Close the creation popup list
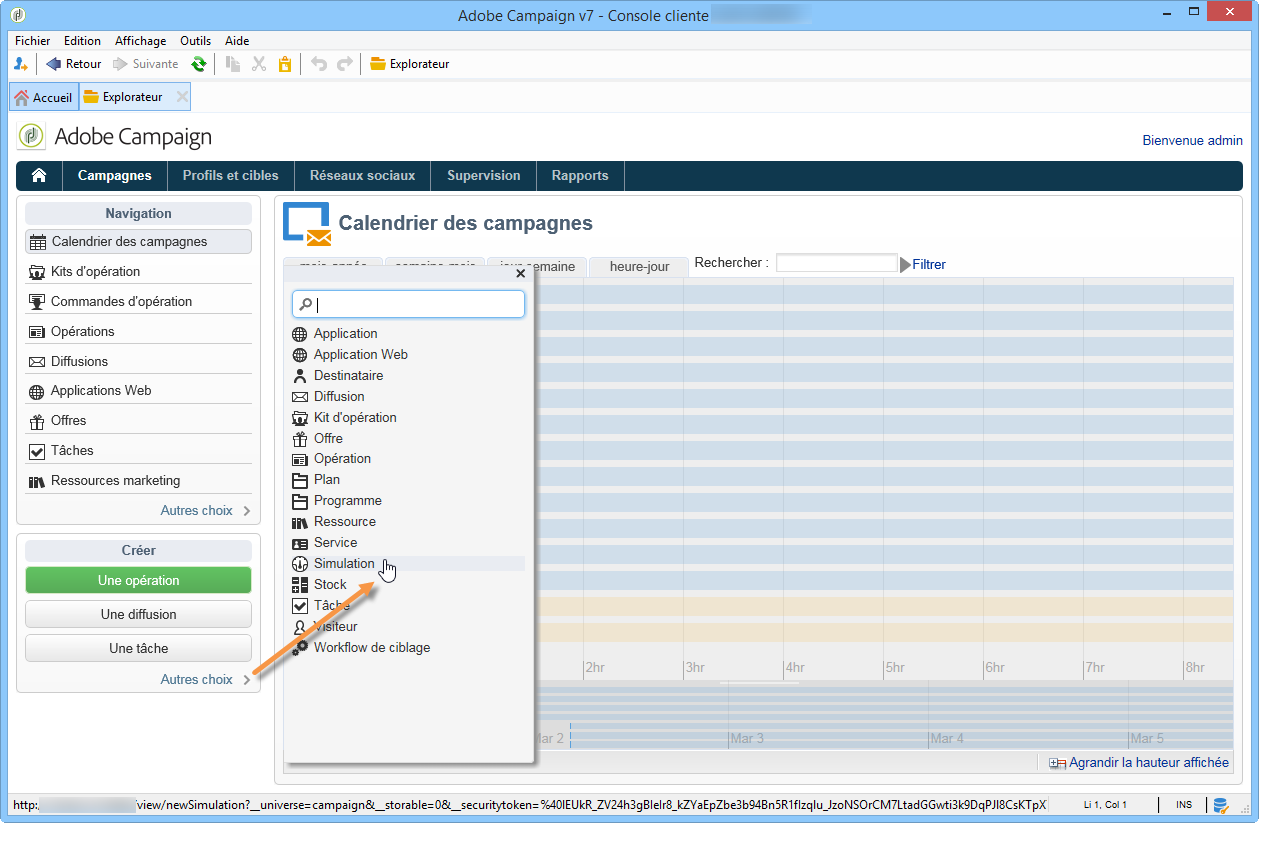 point(520,273)
